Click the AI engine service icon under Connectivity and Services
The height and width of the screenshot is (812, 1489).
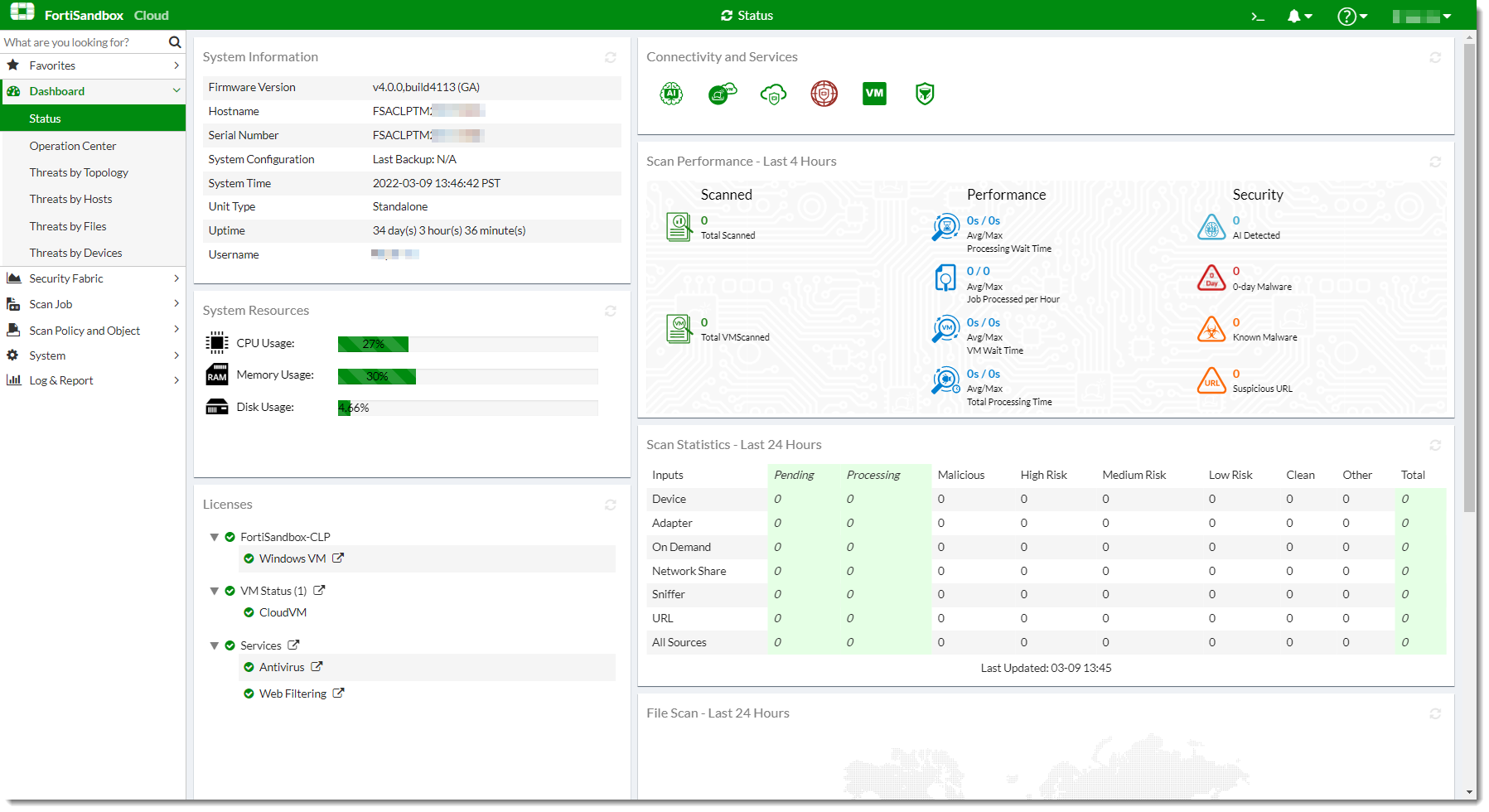click(x=671, y=94)
